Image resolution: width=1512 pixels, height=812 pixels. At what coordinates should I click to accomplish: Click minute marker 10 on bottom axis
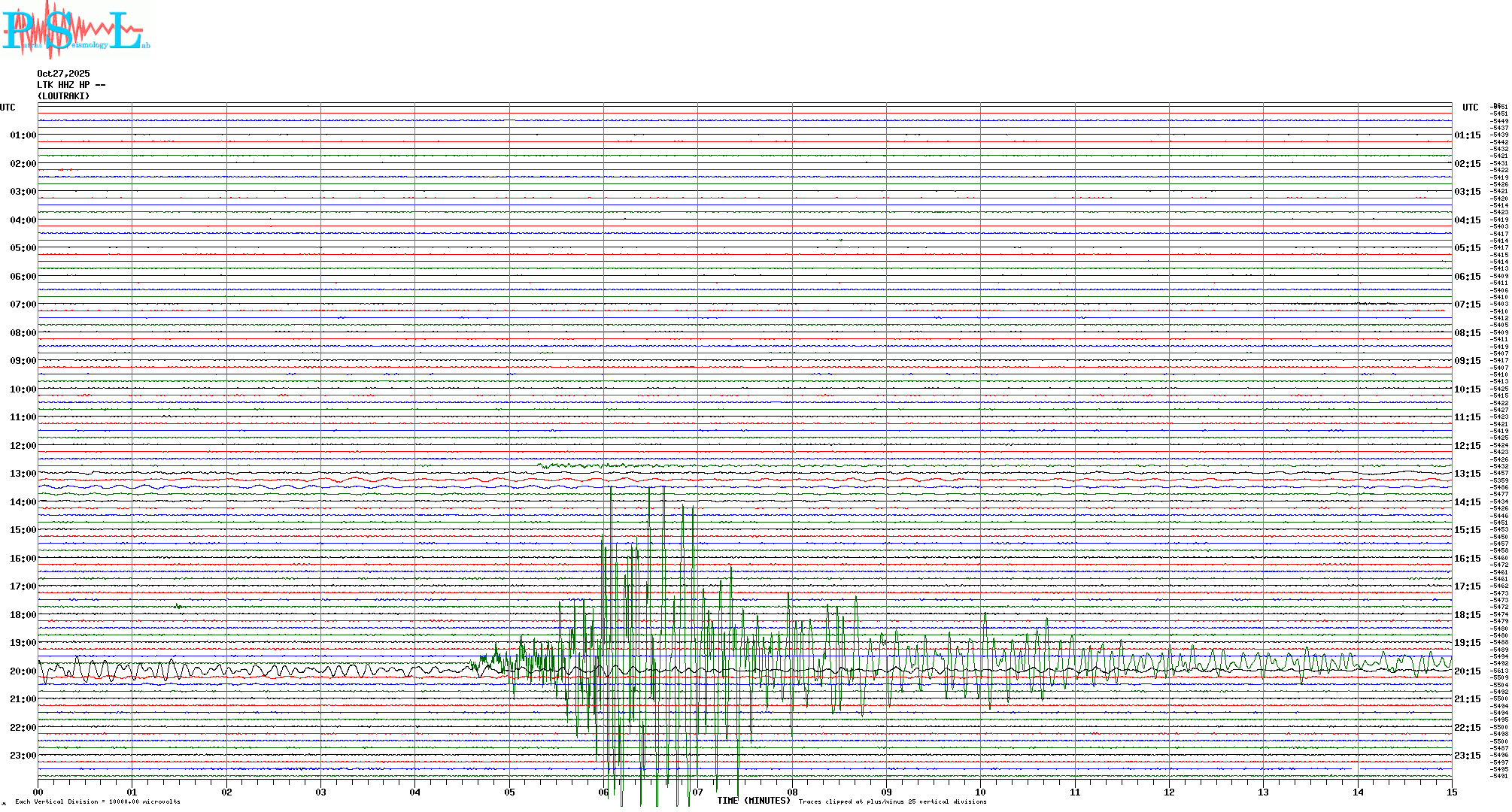pyautogui.click(x=980, y=792)
